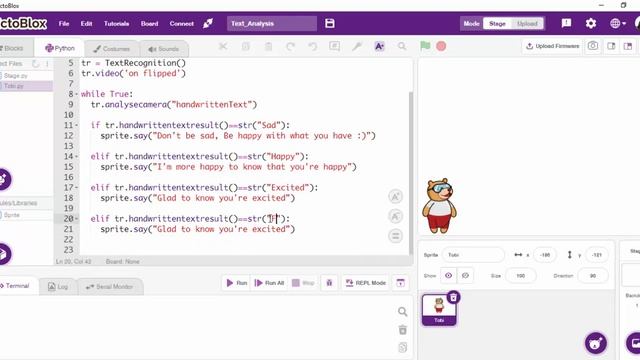Click the red stop button
The image size is (640, 360).
(x=441, y=46)
